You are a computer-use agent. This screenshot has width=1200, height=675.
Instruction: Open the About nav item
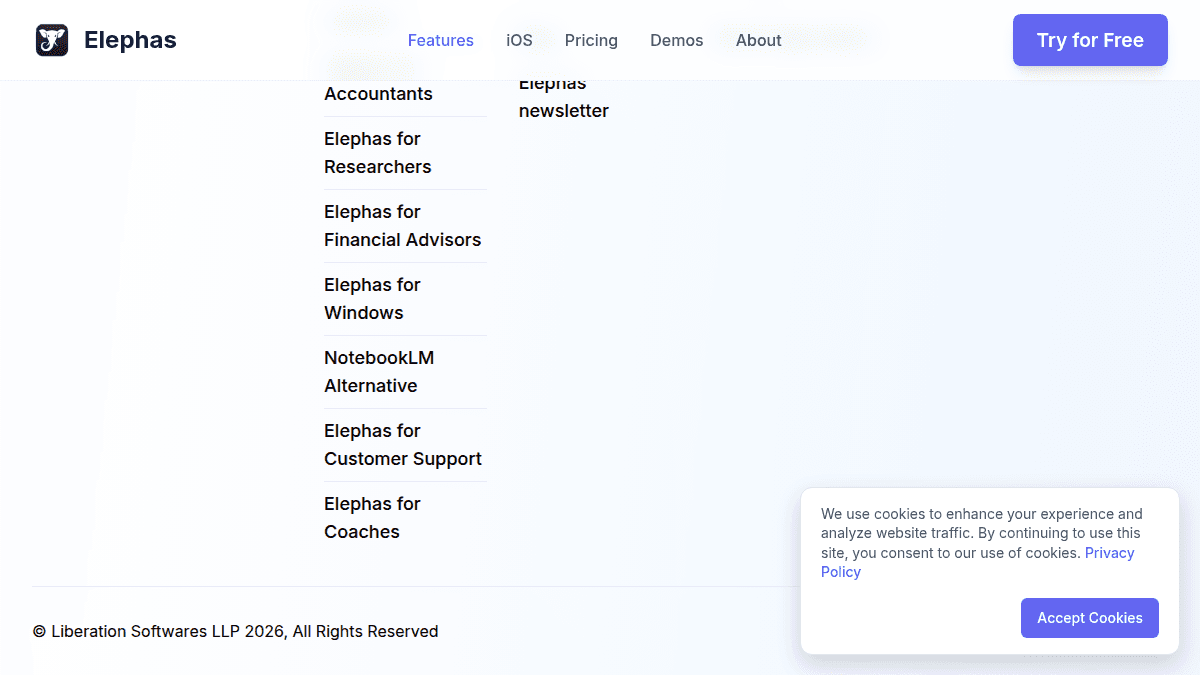pos(759,40)
